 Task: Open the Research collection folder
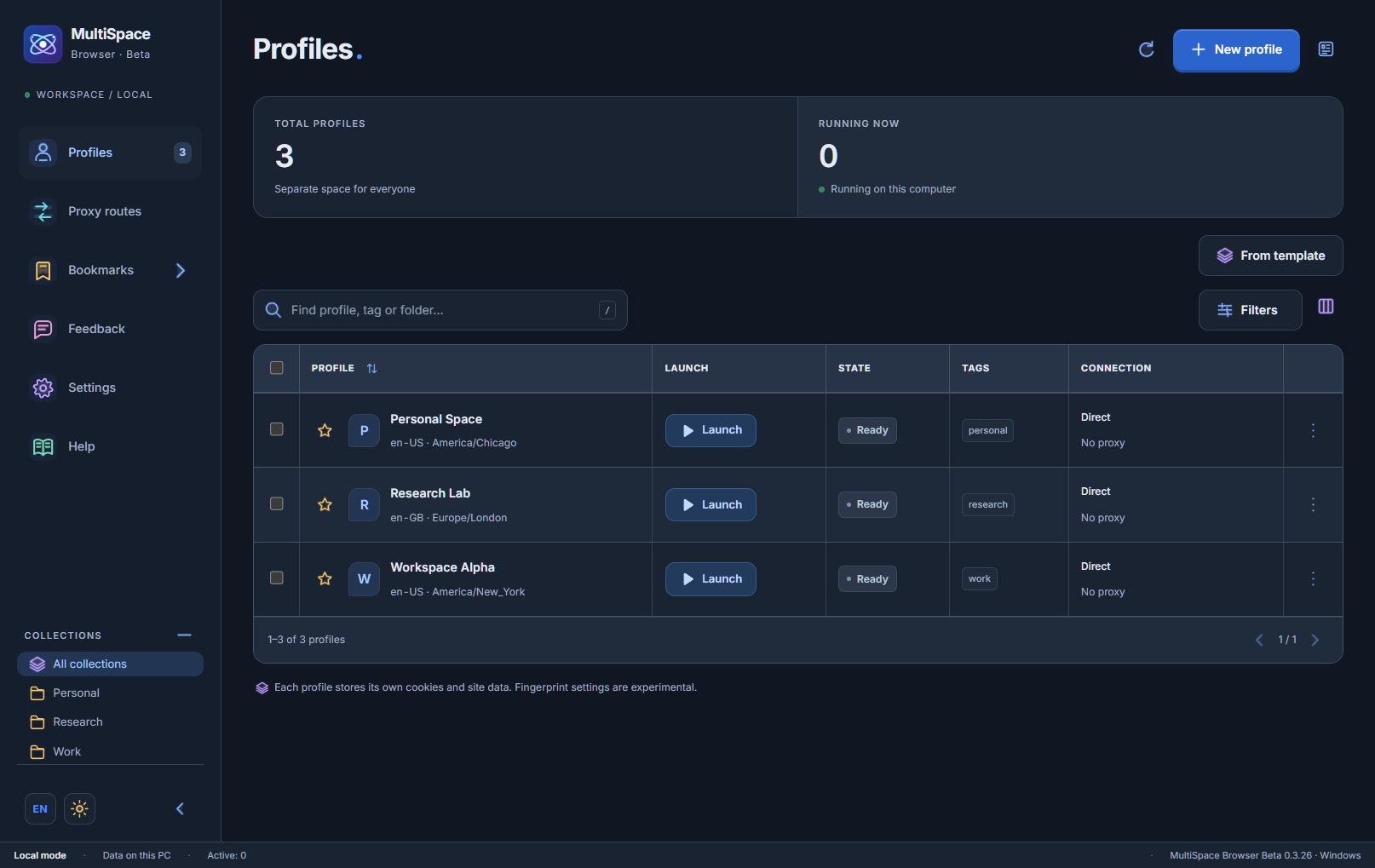click(110, 722)
